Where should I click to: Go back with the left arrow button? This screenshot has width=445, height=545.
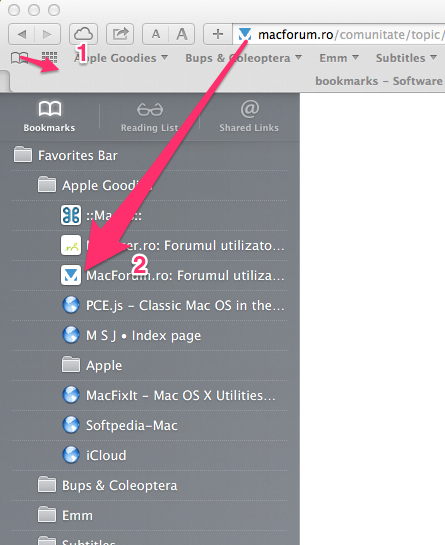(x=22, y=34)
